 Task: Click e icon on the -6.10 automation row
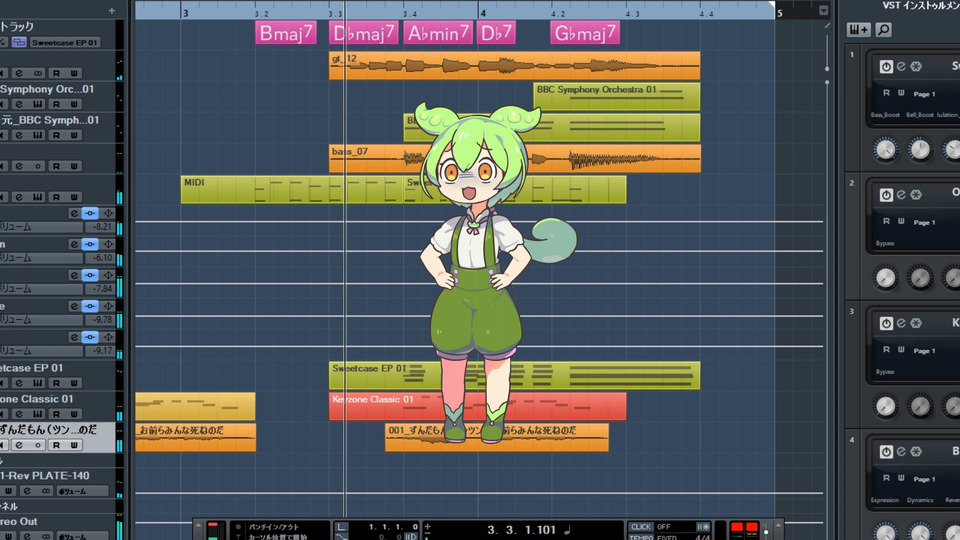pos(74,244)
